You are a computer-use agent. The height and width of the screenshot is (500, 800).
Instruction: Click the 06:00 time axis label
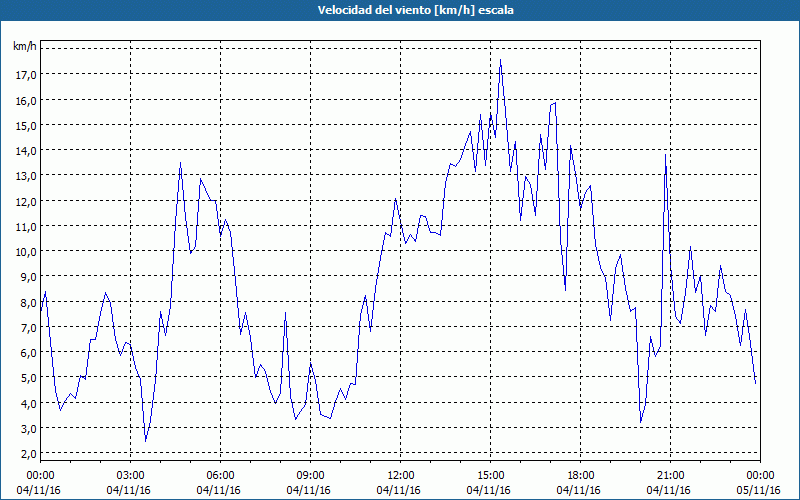220,476
